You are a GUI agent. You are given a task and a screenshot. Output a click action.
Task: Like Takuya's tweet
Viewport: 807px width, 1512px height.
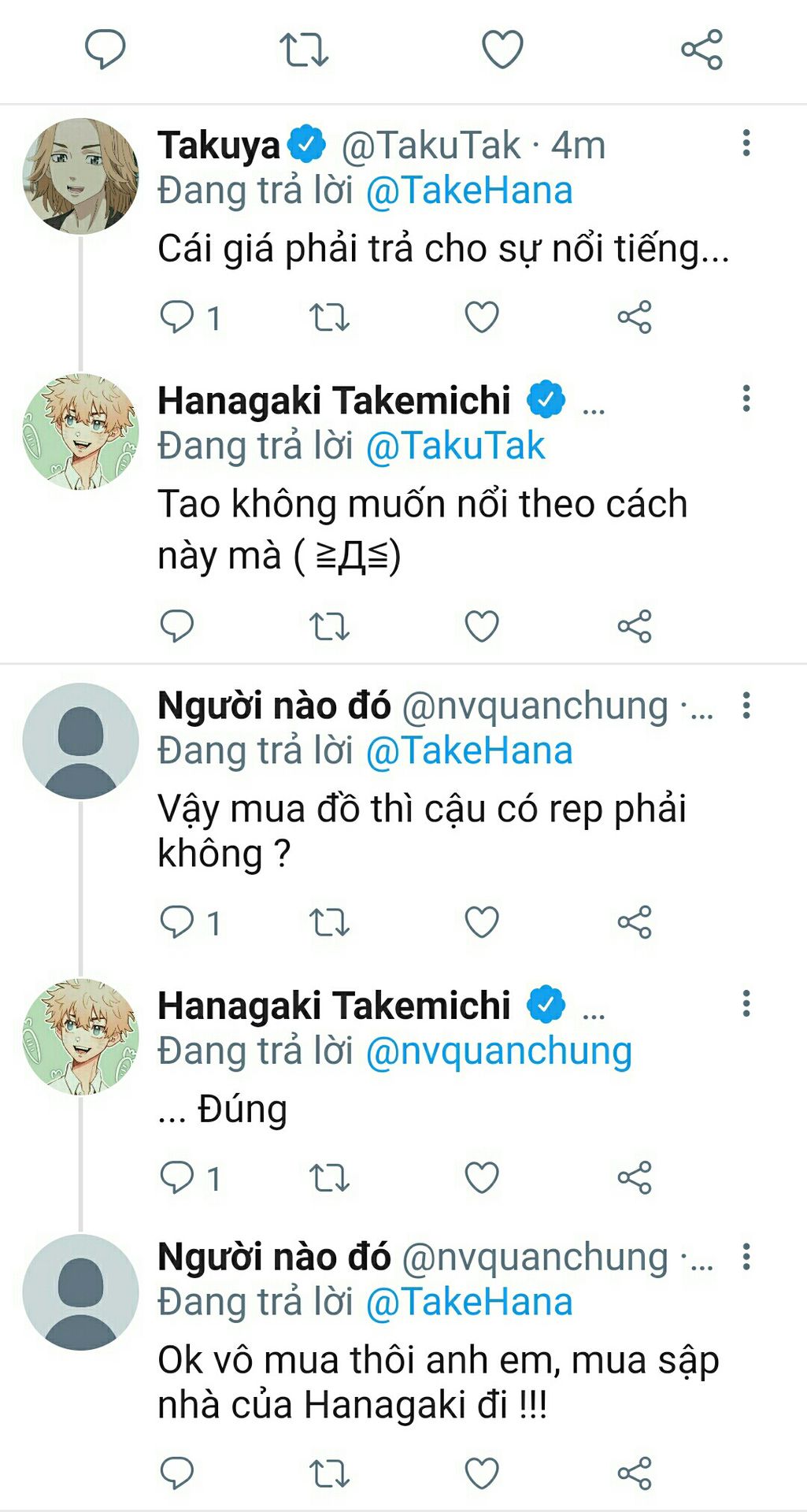482,317
